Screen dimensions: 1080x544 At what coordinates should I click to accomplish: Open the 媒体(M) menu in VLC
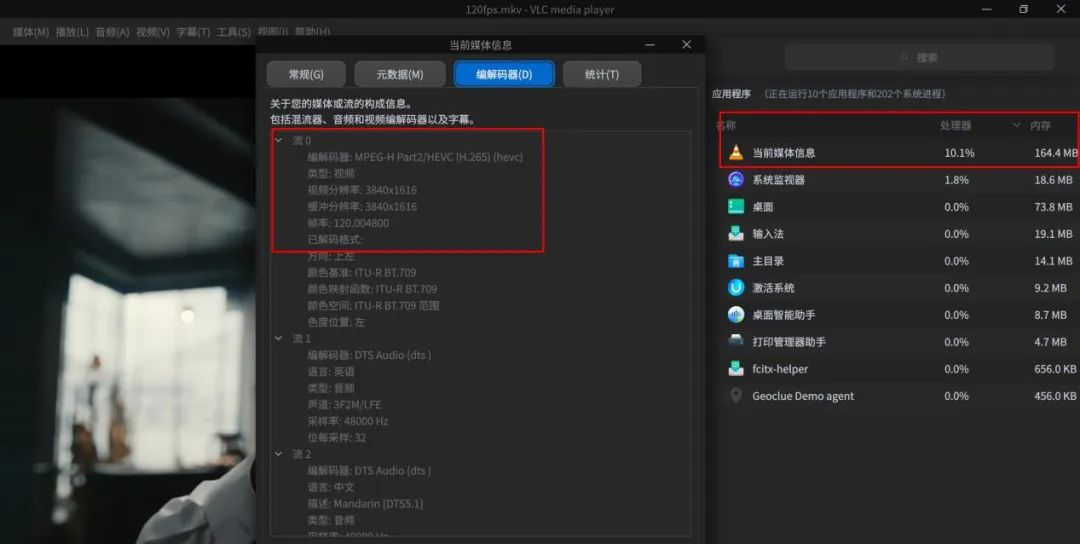pyautogui.click(x=31, y=32)
